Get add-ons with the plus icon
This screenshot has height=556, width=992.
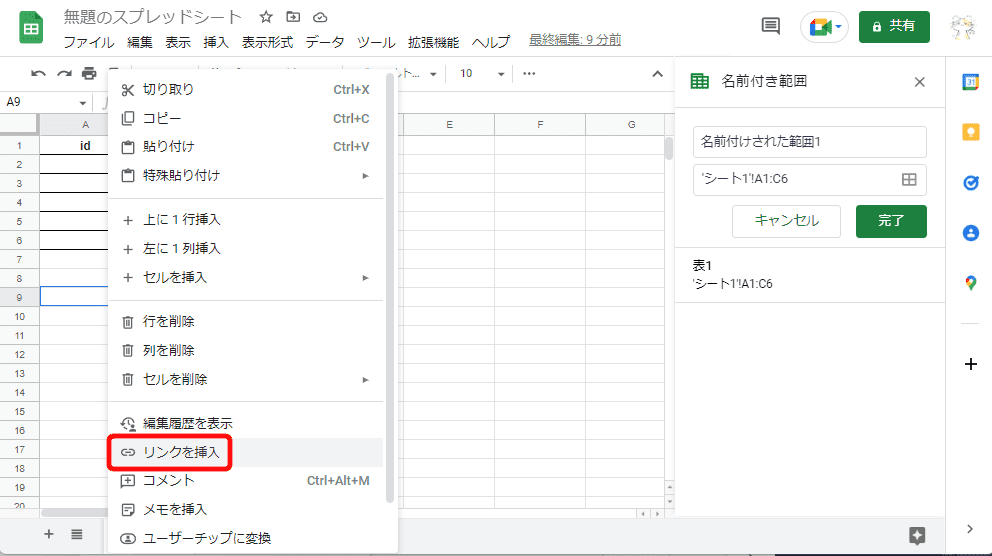coord(970,364)
